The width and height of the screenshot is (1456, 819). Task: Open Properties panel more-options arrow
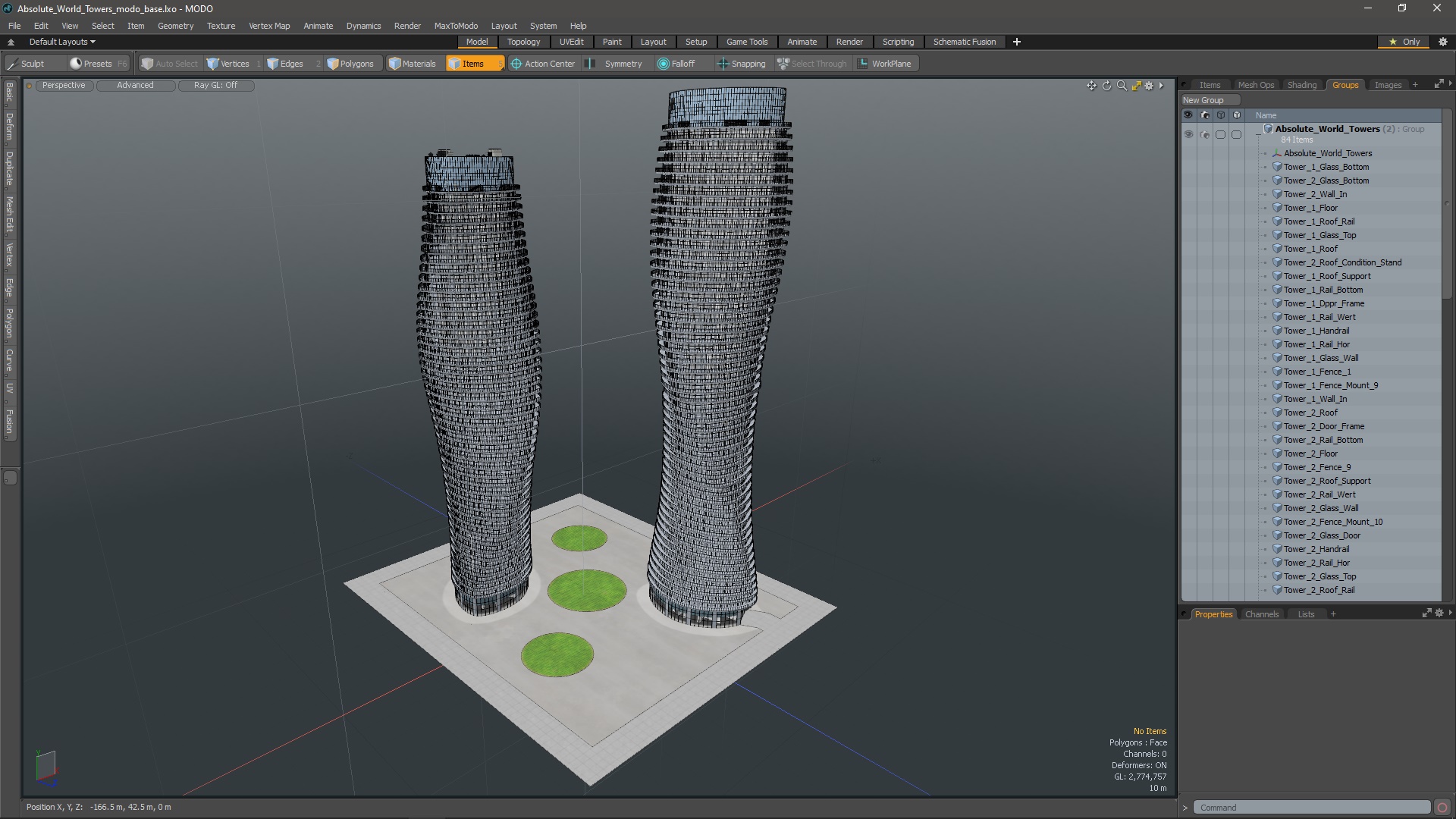pyautogui.click(x=1450, y=613)
